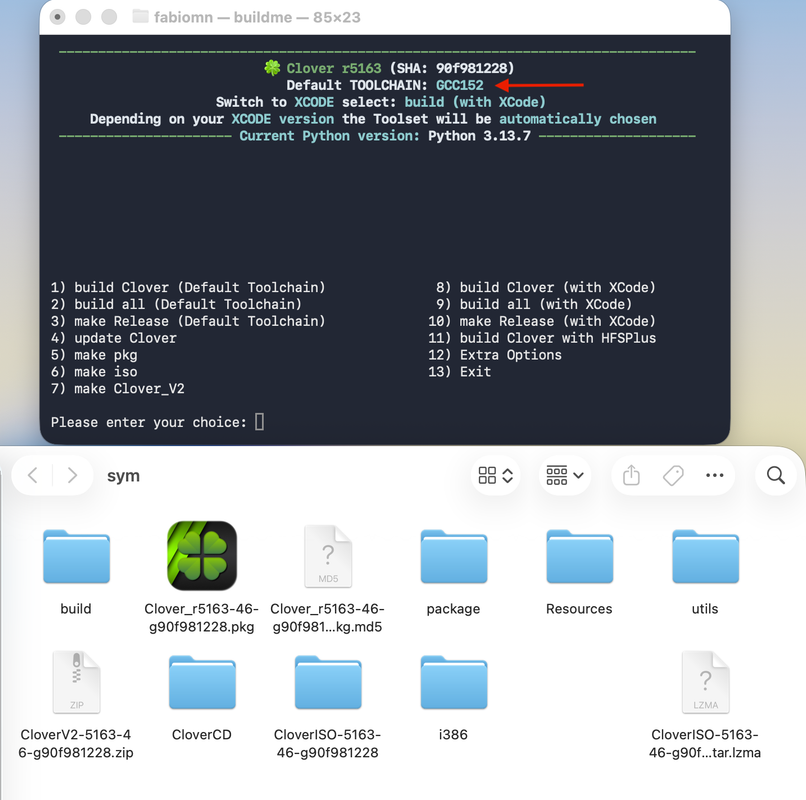Select the CloverISO tar.lzma file icon
Screen dimensions: 806x800
pos(705,682)
